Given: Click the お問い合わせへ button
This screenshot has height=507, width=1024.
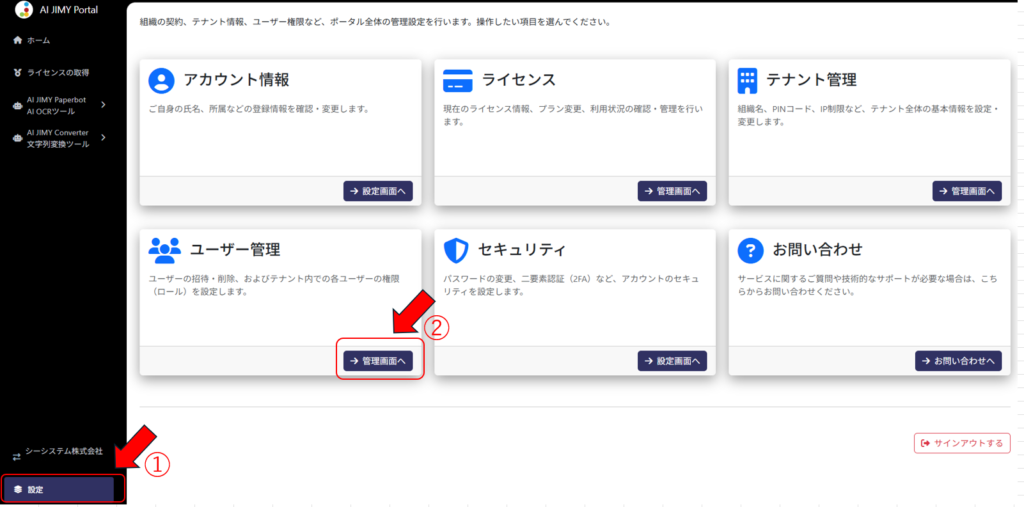Looking at the screenshot, I should (958, 361).
